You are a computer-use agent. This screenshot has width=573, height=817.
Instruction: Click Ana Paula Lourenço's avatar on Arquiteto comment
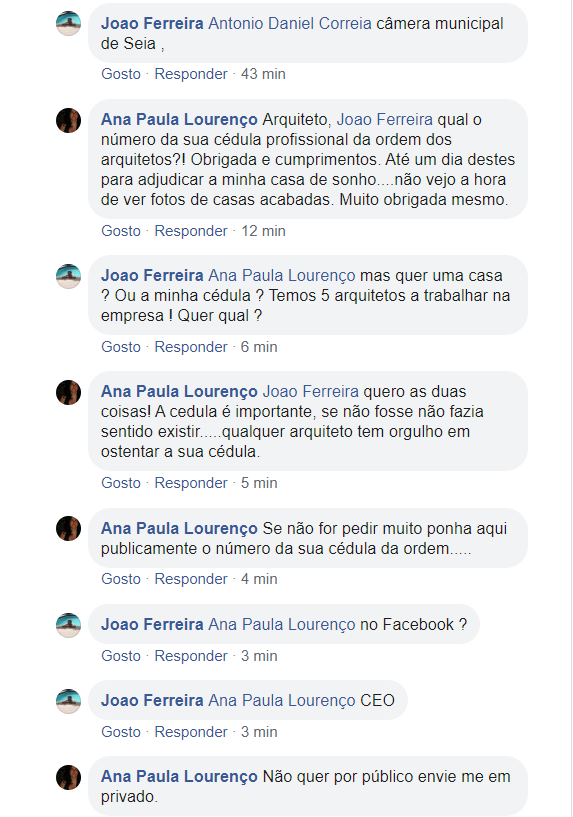pyautogui.click(x=68, y=120)
